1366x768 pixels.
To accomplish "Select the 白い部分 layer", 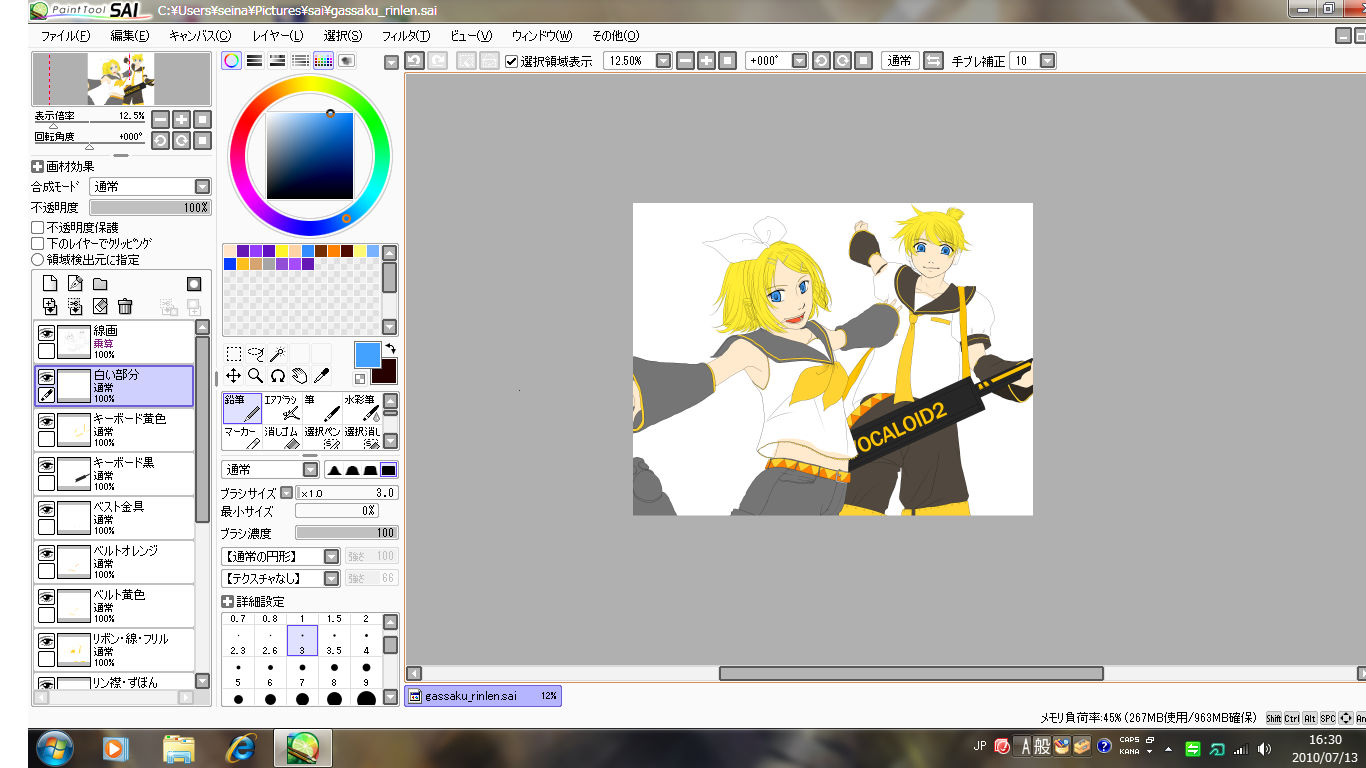I will pyautogui.click(x=115, y=386).
